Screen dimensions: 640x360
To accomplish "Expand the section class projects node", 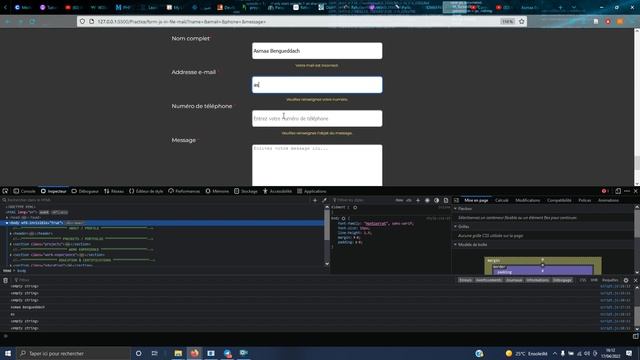I will click(x=11, y=244).
